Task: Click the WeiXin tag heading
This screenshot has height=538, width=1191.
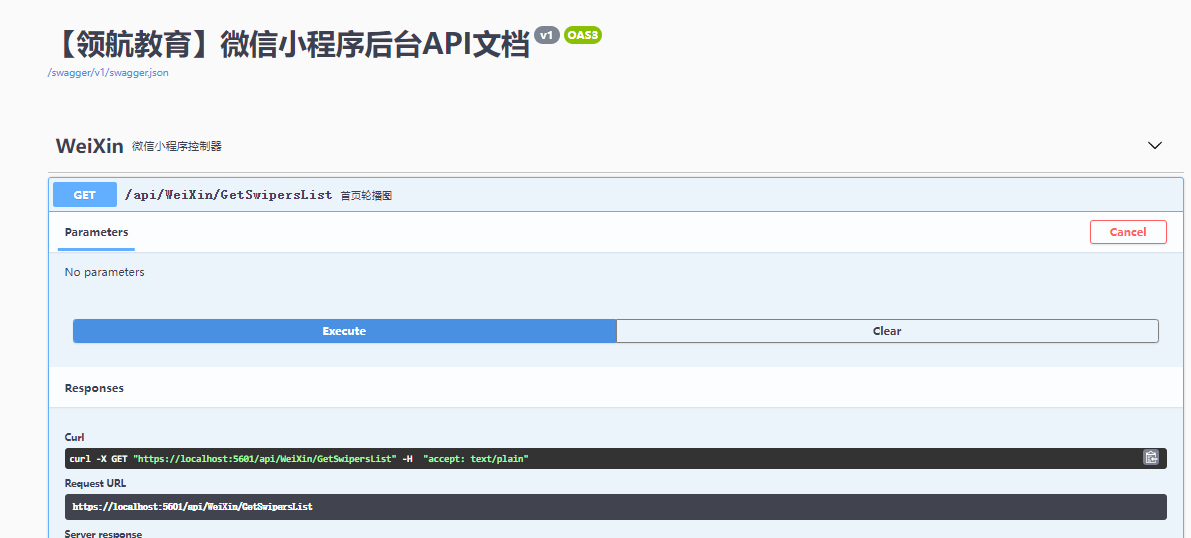Action: (x=90, y=146)
